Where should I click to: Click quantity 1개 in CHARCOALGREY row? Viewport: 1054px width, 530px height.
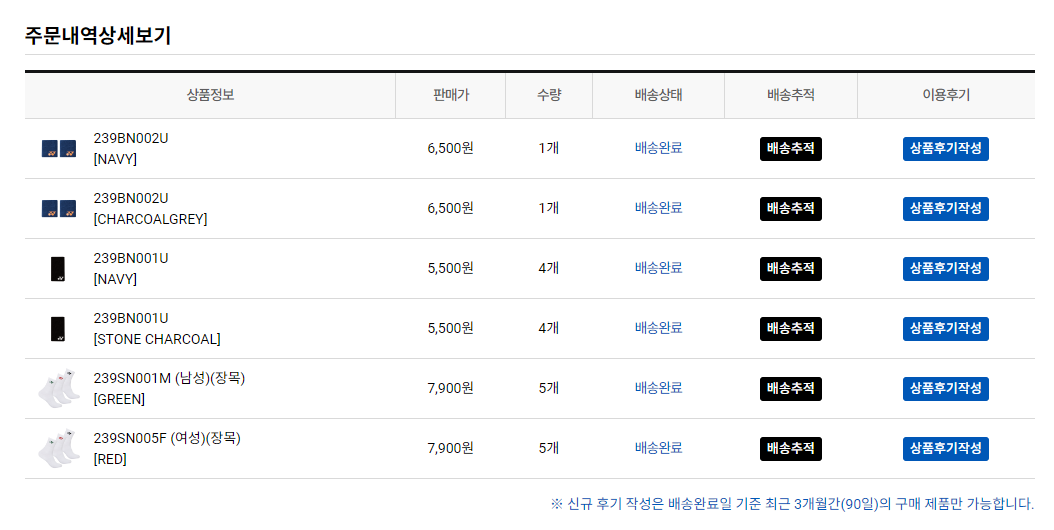pyautogui.click(x=549, y=208)
